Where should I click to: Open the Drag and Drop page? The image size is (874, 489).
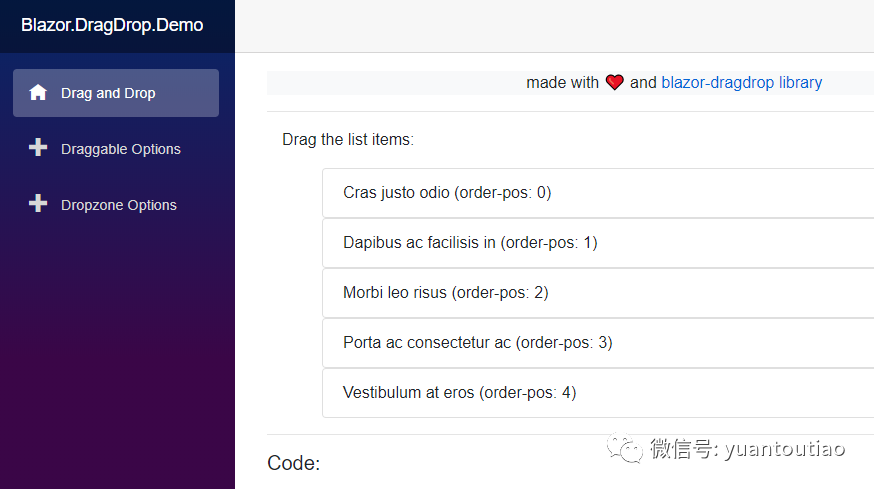click(x=116, y=93)
